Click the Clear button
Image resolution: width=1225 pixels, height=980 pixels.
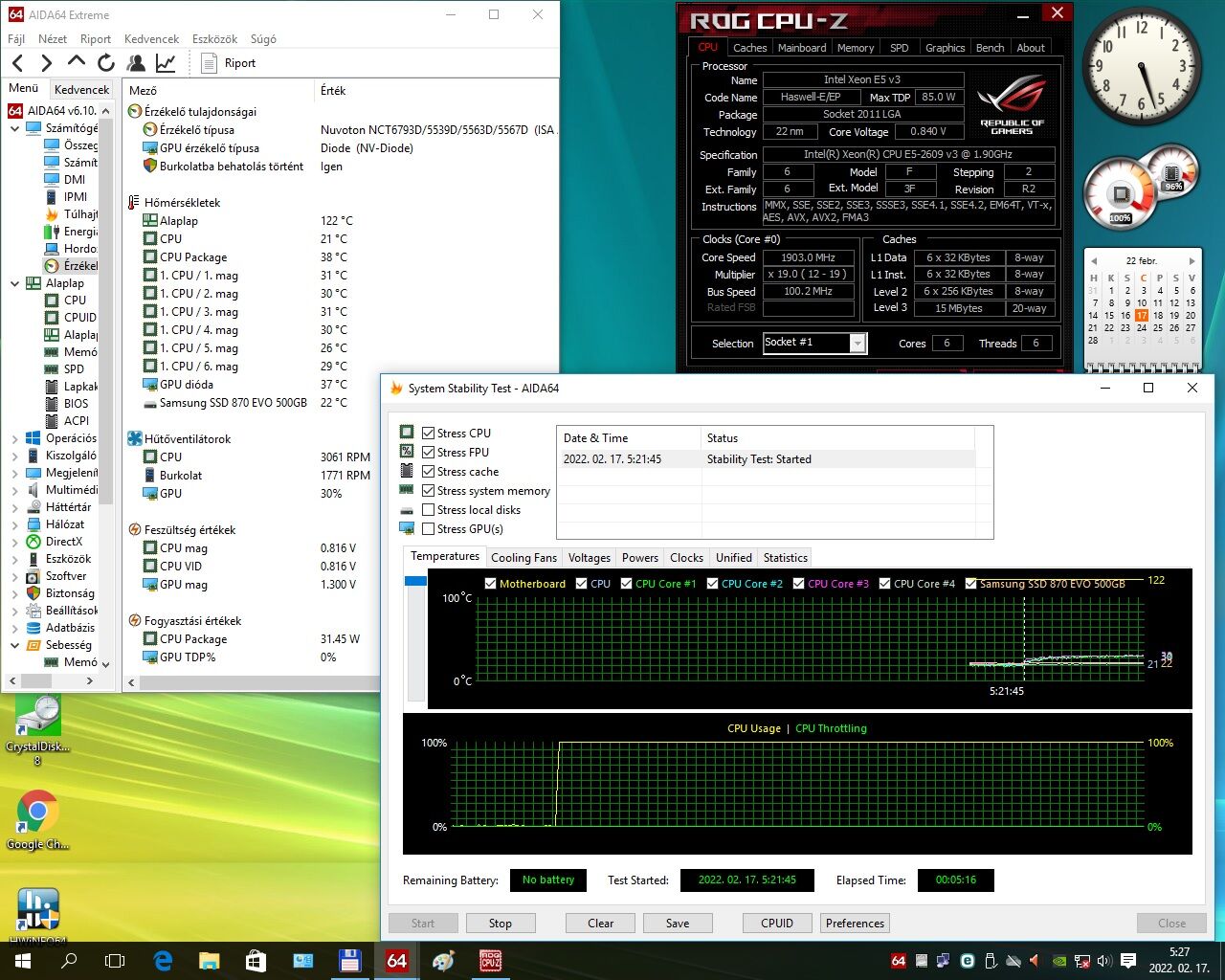point(601,924)
